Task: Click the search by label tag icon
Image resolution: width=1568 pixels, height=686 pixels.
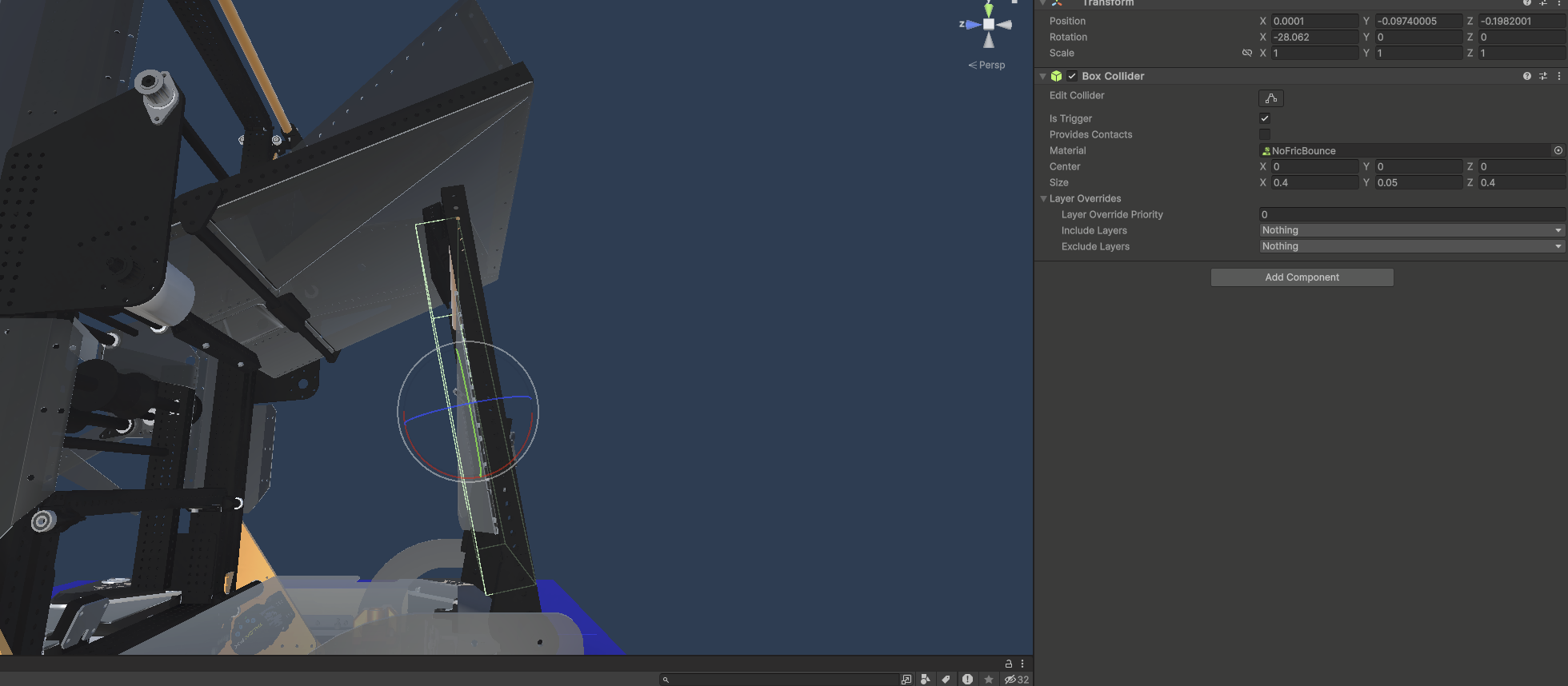Action: 946,679
